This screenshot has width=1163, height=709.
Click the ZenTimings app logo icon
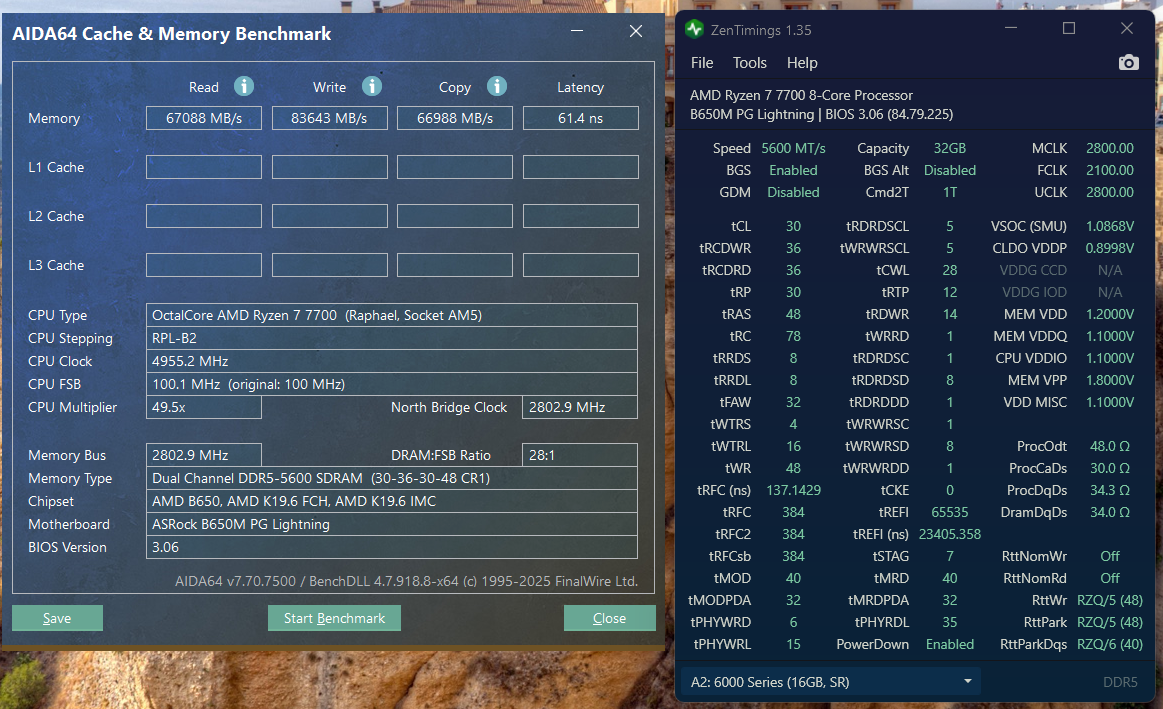coord(694,29)
